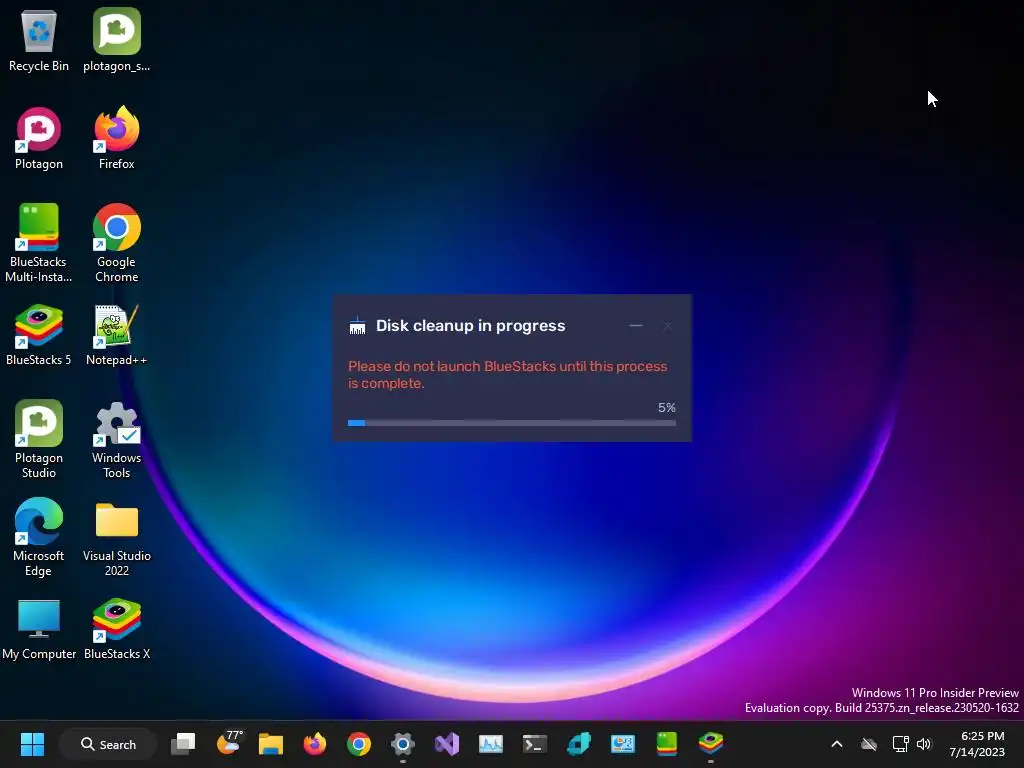Image resolution: width=1024 pixels, height=768 pixels.
Task: Select the BlueStacks 5 desktop shortcut
Action: (39, 335)
